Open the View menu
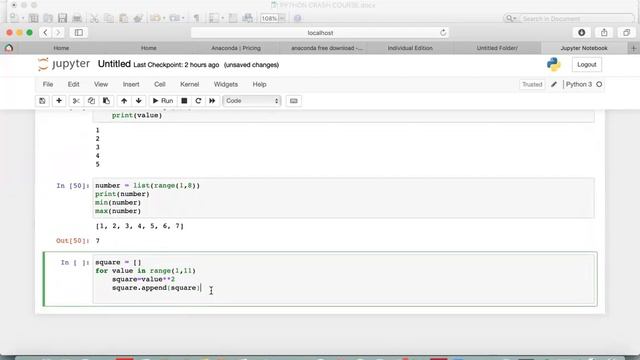Image resolution: width=640 pixels, height=360 pixels. 101,84
